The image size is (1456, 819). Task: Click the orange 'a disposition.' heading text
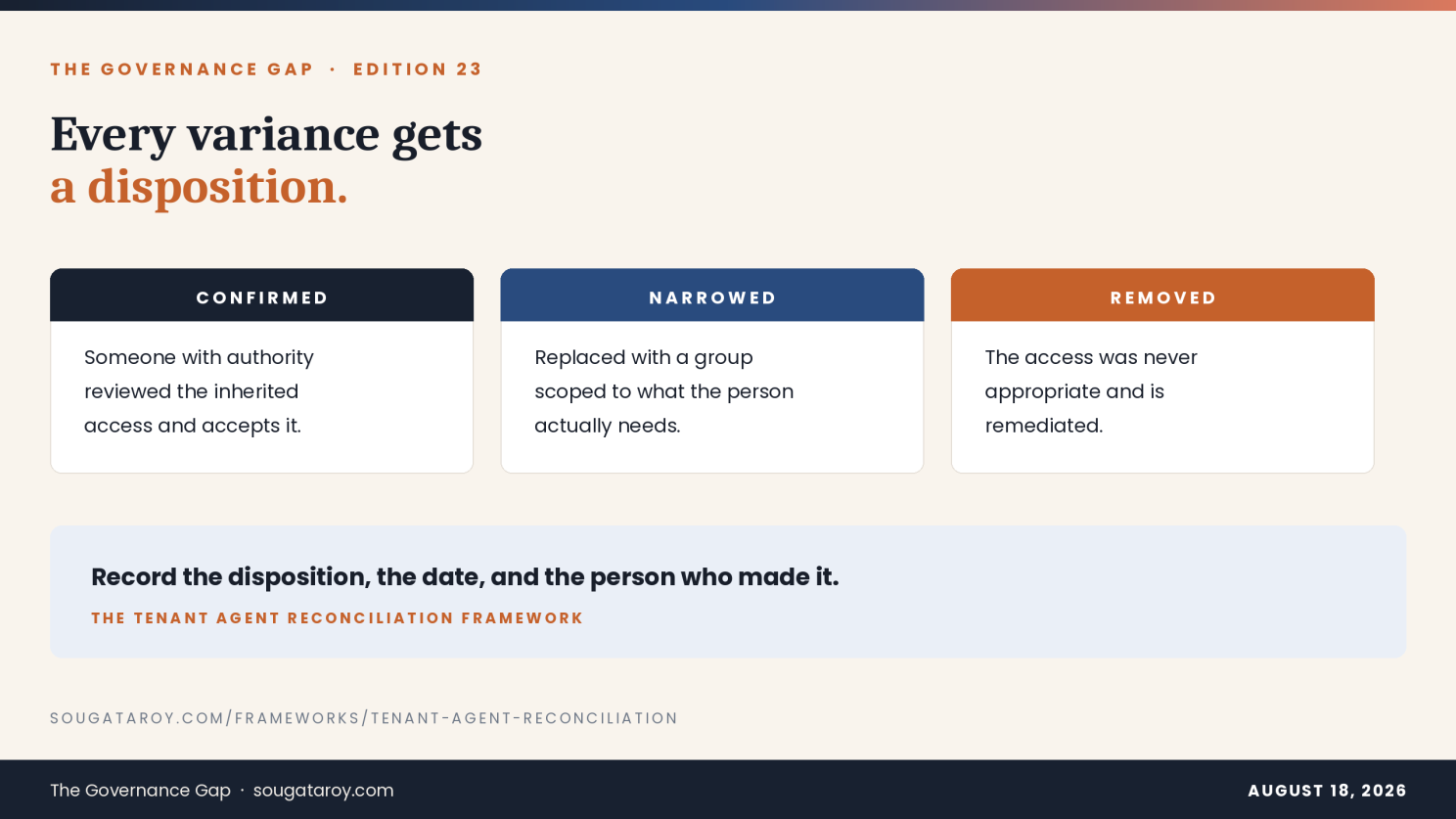click(199, 187)
